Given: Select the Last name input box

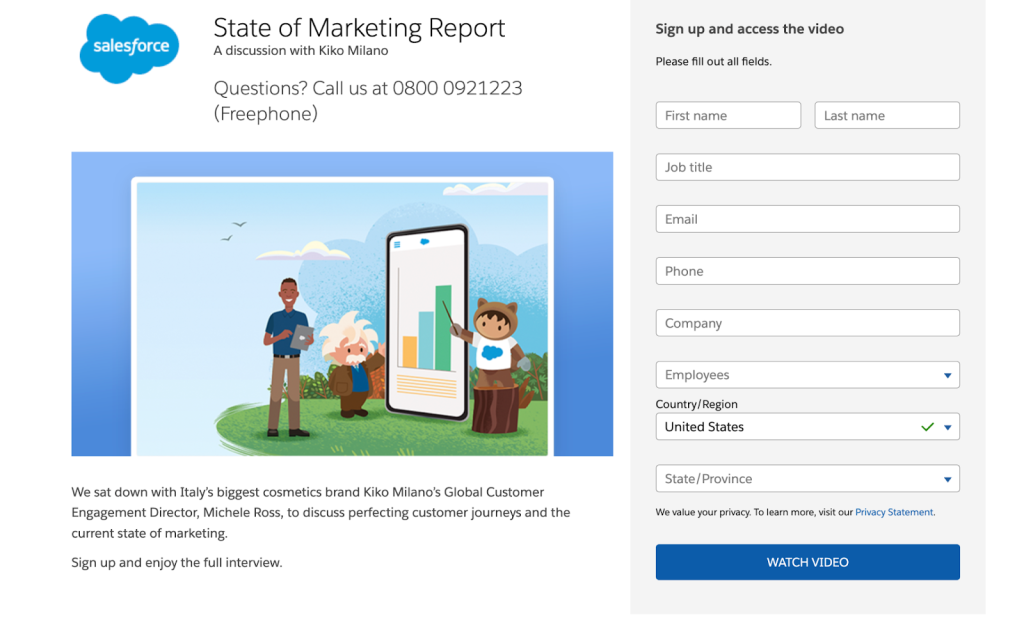Looking at the screenshot, I should 887,115.
